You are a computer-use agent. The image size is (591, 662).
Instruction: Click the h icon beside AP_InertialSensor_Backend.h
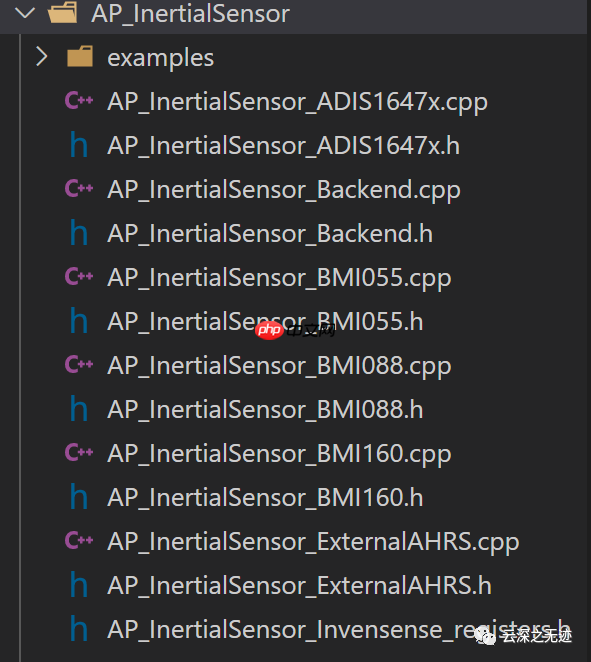coord(79,232)
